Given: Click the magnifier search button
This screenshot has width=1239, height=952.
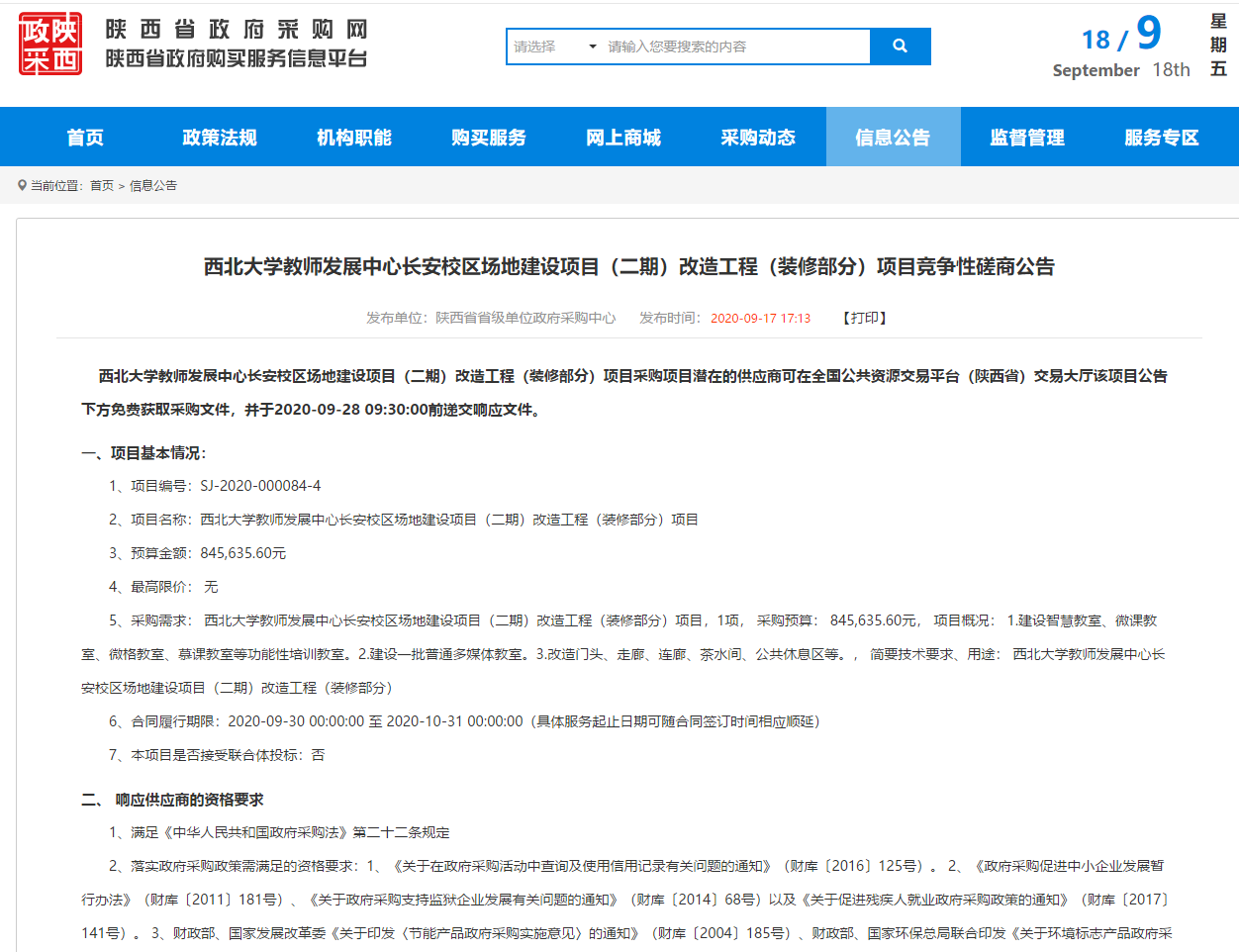Looking at the screenshot, I should point(900,47).
